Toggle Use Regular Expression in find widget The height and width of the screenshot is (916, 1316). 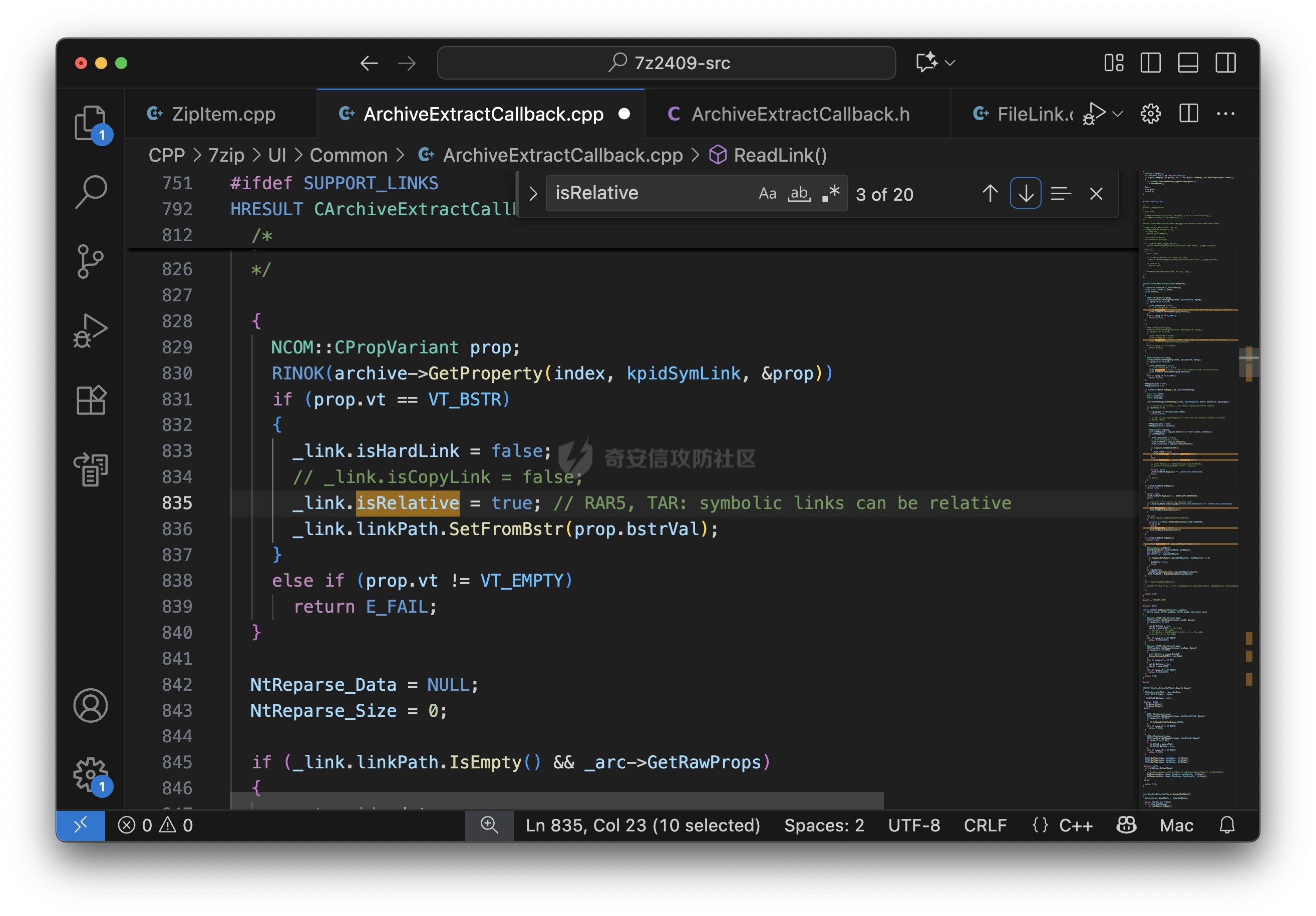[831, 194]
